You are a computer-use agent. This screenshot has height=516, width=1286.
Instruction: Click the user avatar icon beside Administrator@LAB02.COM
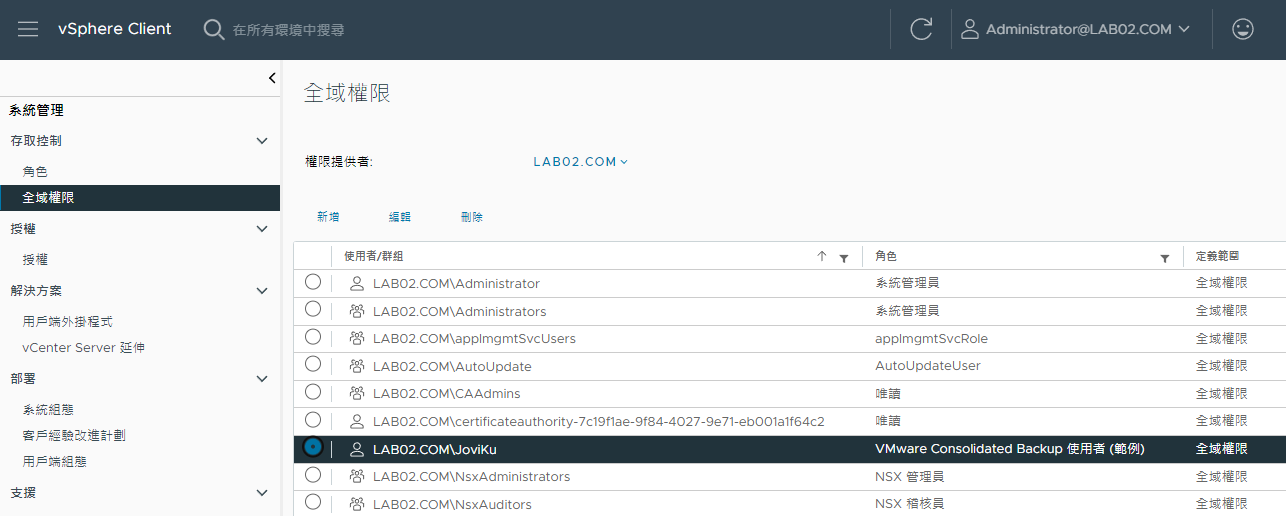coord(969,29)
